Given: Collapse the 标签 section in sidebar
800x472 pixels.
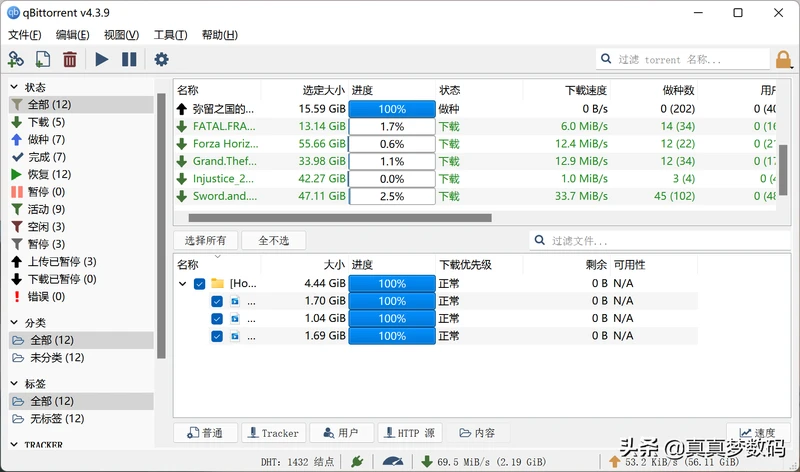Looking at the screenshot, I should [x=14, y=383].
